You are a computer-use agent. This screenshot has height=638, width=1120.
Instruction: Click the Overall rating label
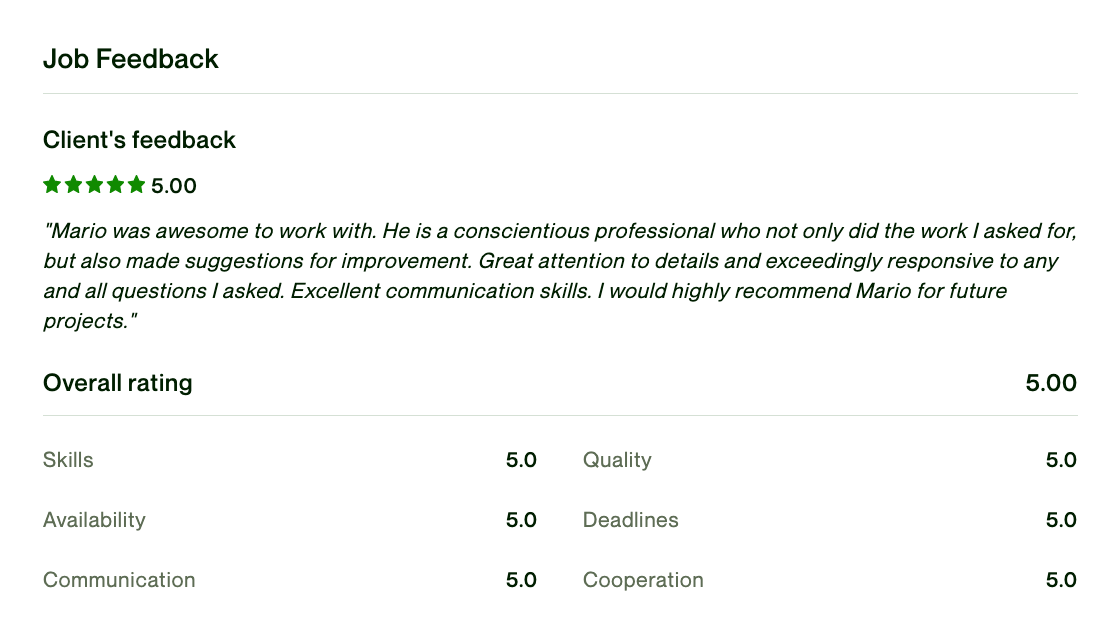pos(118,383)
